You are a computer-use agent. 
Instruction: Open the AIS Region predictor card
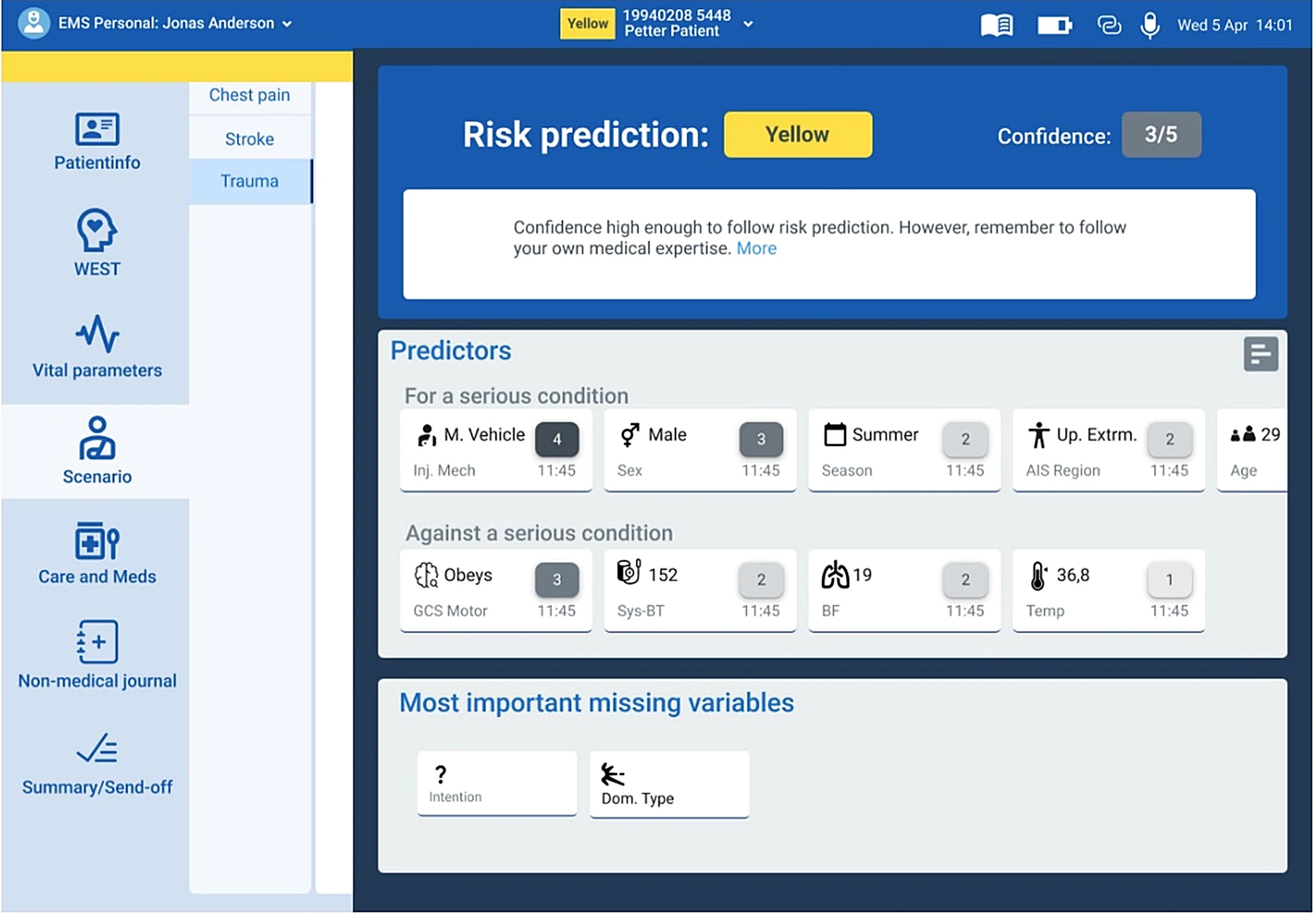point(1109,450)
